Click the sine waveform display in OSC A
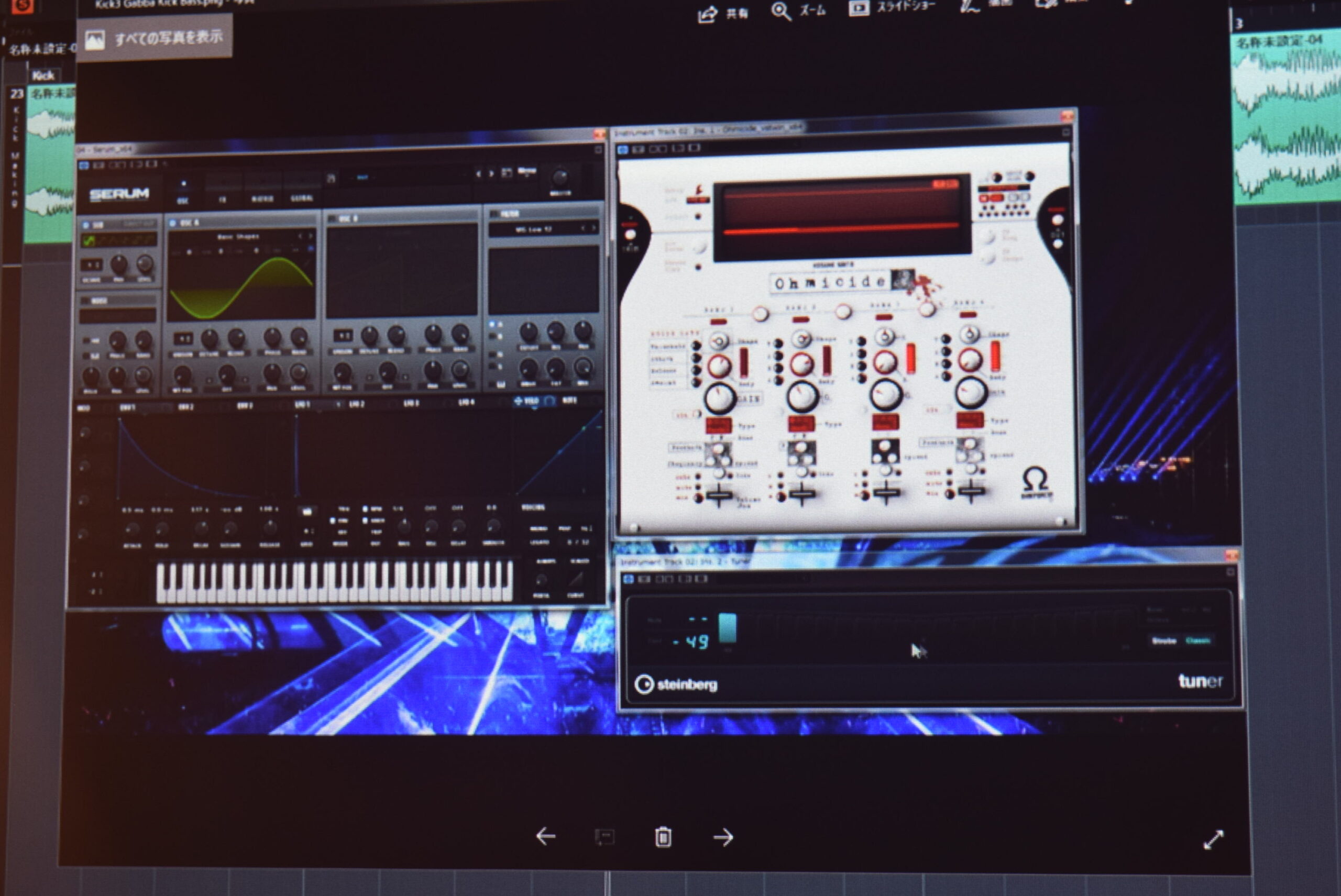Viewport: 1341px width, 896px height. [x=241, y=287]
